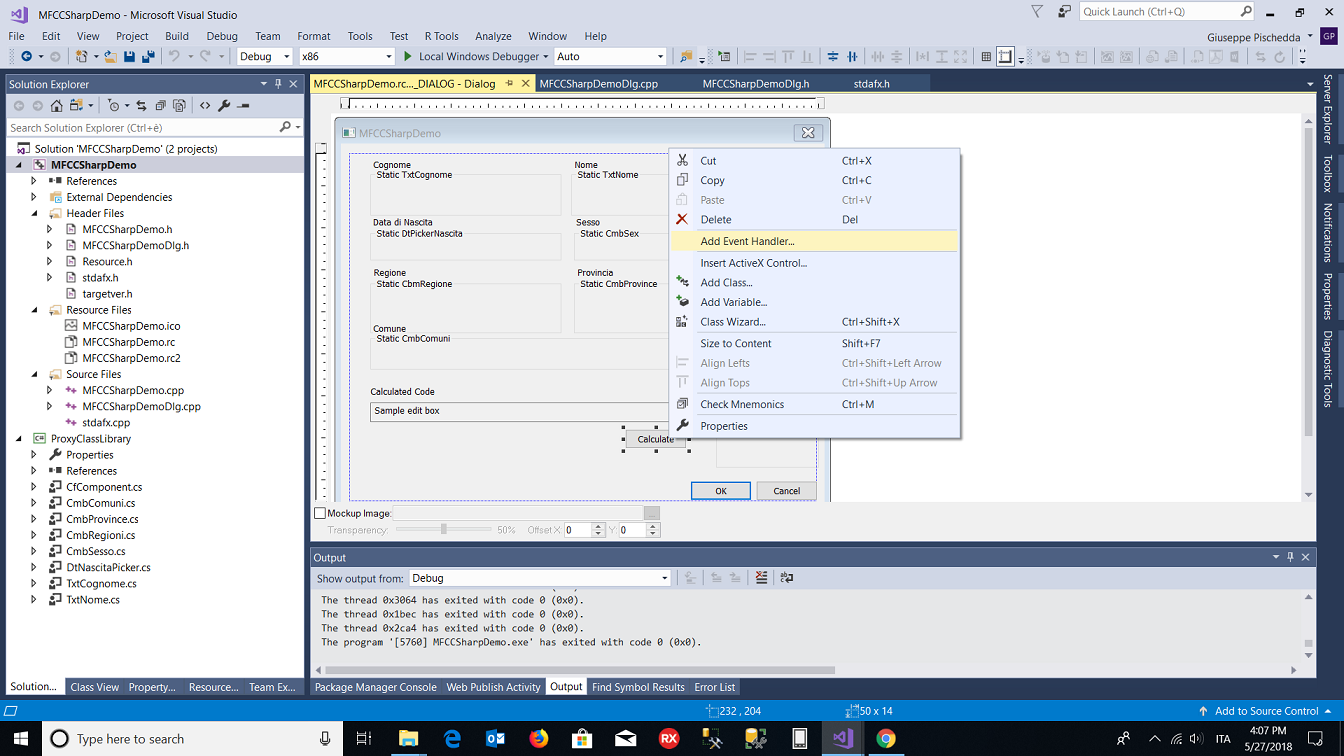Click the Save file toolbar icon
This screenshot has height=756, width=1344.
pos(130,57)
